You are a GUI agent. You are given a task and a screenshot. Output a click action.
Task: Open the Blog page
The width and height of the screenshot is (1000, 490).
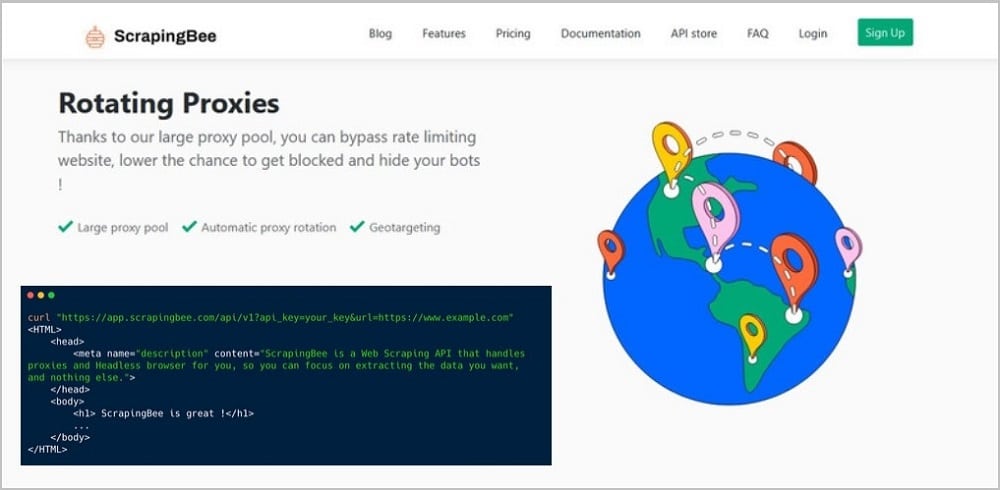[x=380, y=34]
